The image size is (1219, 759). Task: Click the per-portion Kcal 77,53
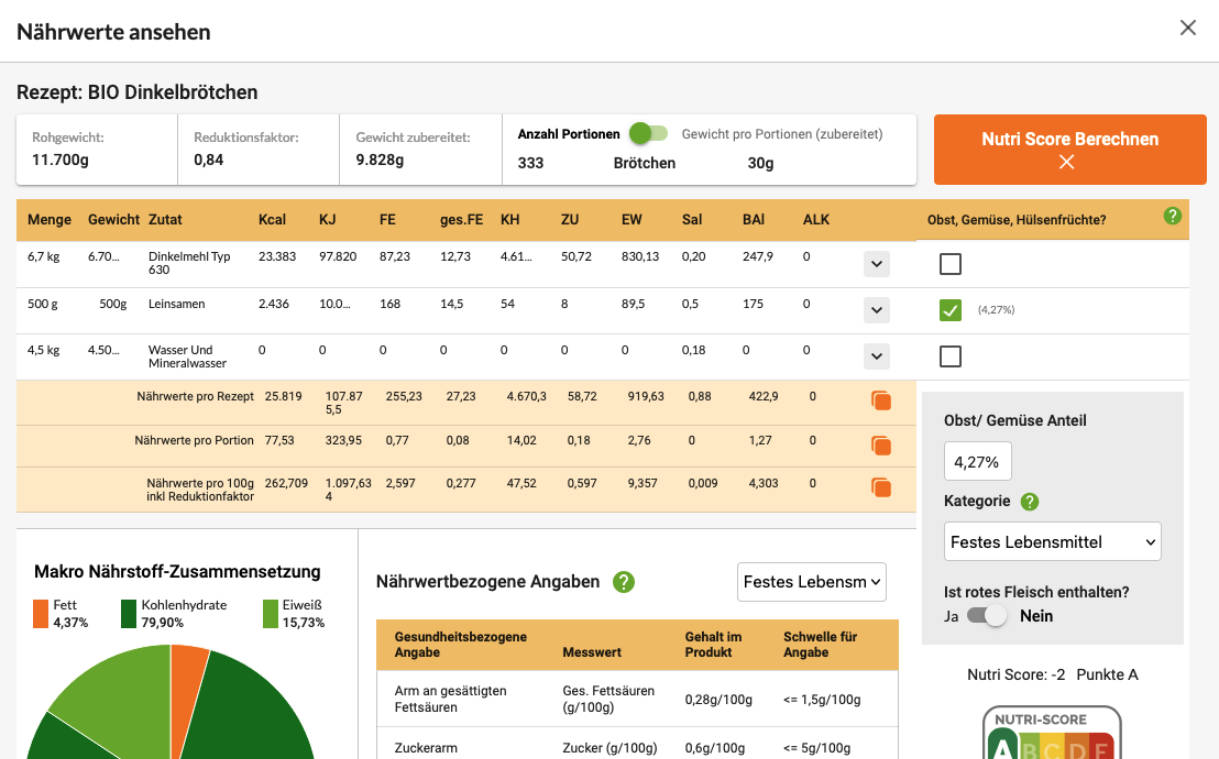pos(281,440)
